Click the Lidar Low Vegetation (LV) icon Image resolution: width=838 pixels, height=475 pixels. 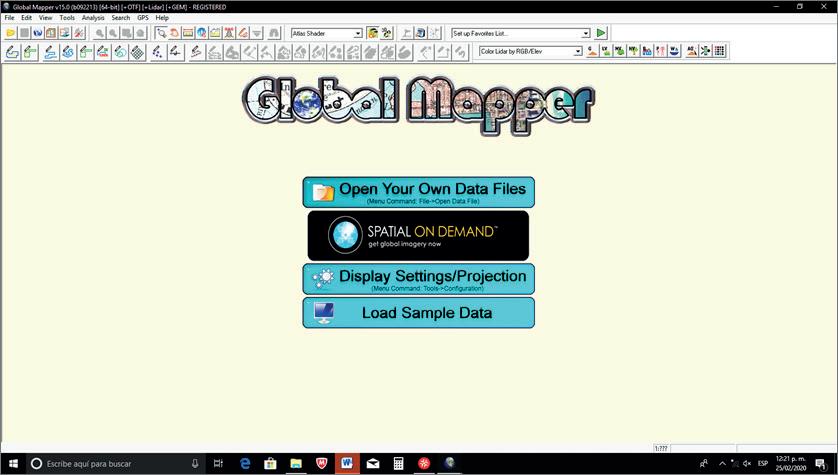606,51
